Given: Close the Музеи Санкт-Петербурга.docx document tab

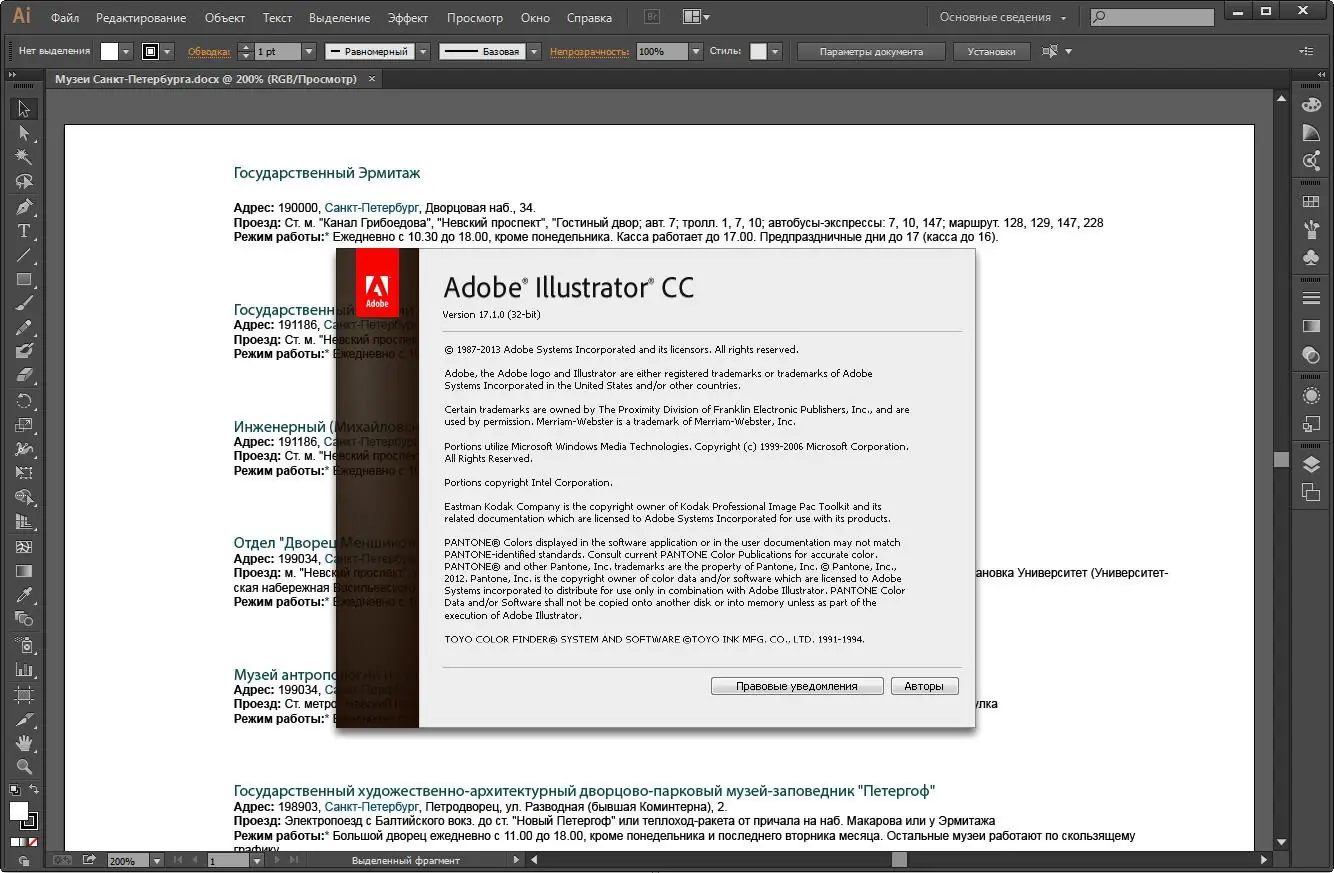Looking at the screenshot, I should click(x=372, y=79).
